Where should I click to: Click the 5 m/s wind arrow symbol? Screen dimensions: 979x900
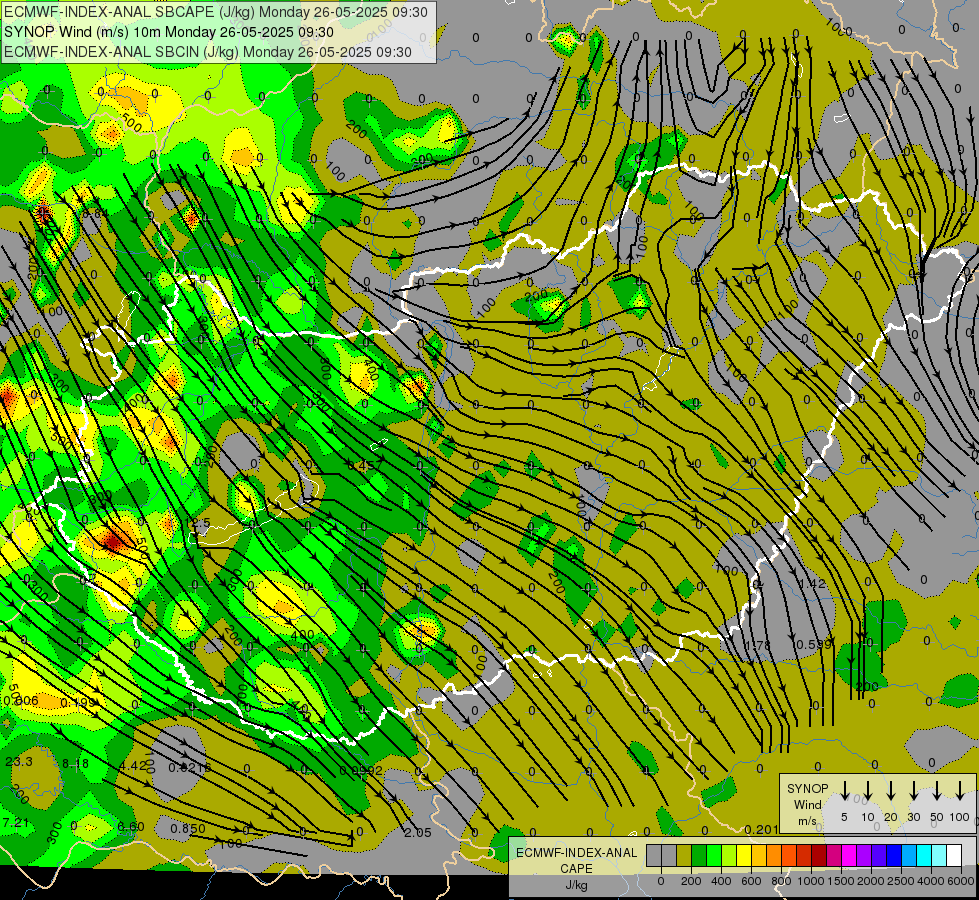click(x=845, y=791)
